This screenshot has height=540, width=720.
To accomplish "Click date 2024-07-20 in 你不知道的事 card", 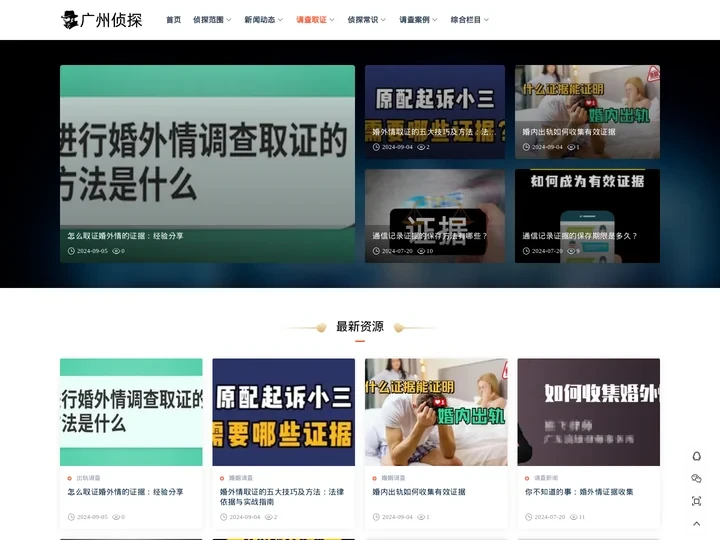I will click(550, 517).
